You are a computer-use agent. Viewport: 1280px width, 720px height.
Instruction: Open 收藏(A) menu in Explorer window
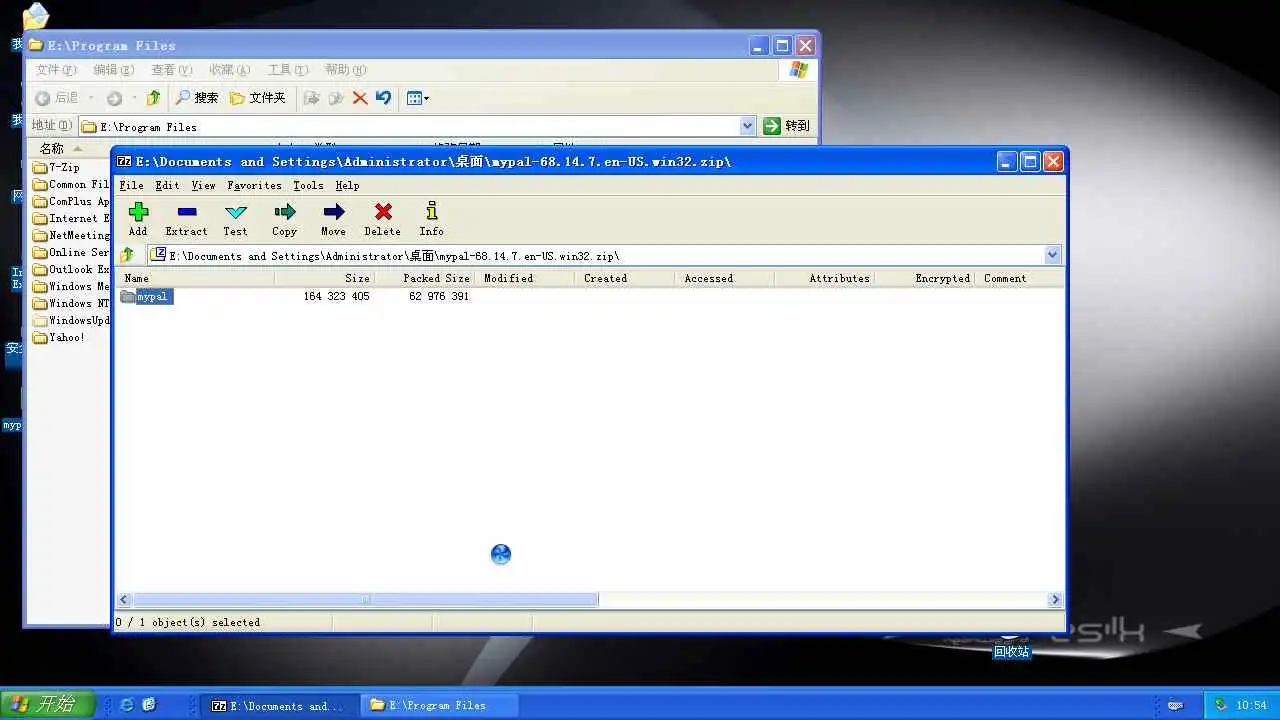click(x=229, y=70)
